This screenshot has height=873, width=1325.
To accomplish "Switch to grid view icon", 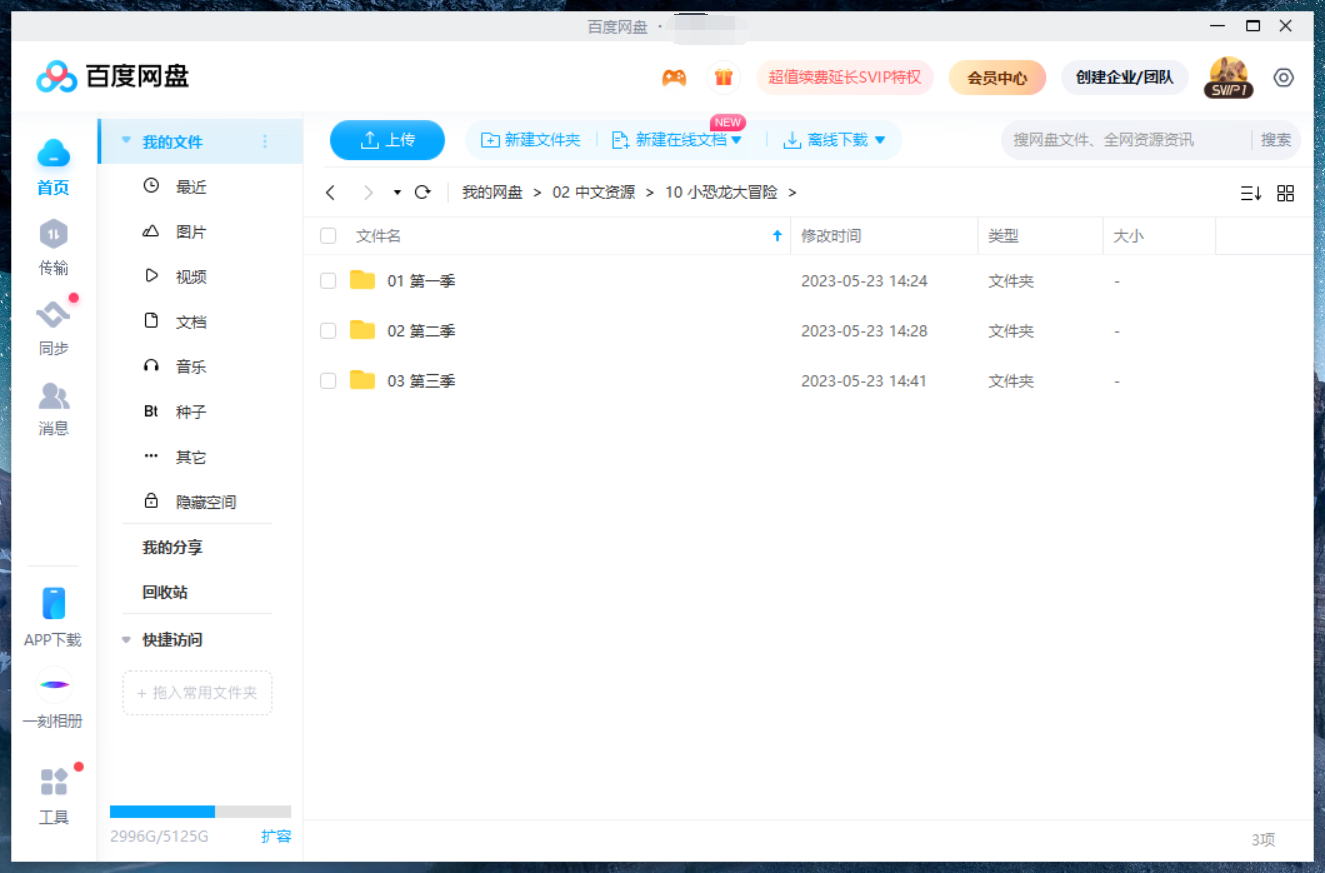I will pos(1286,193).
